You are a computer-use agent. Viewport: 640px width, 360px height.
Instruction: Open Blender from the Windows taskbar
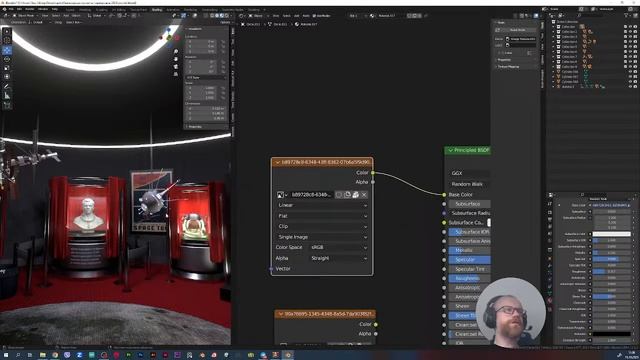click(288, 355)
